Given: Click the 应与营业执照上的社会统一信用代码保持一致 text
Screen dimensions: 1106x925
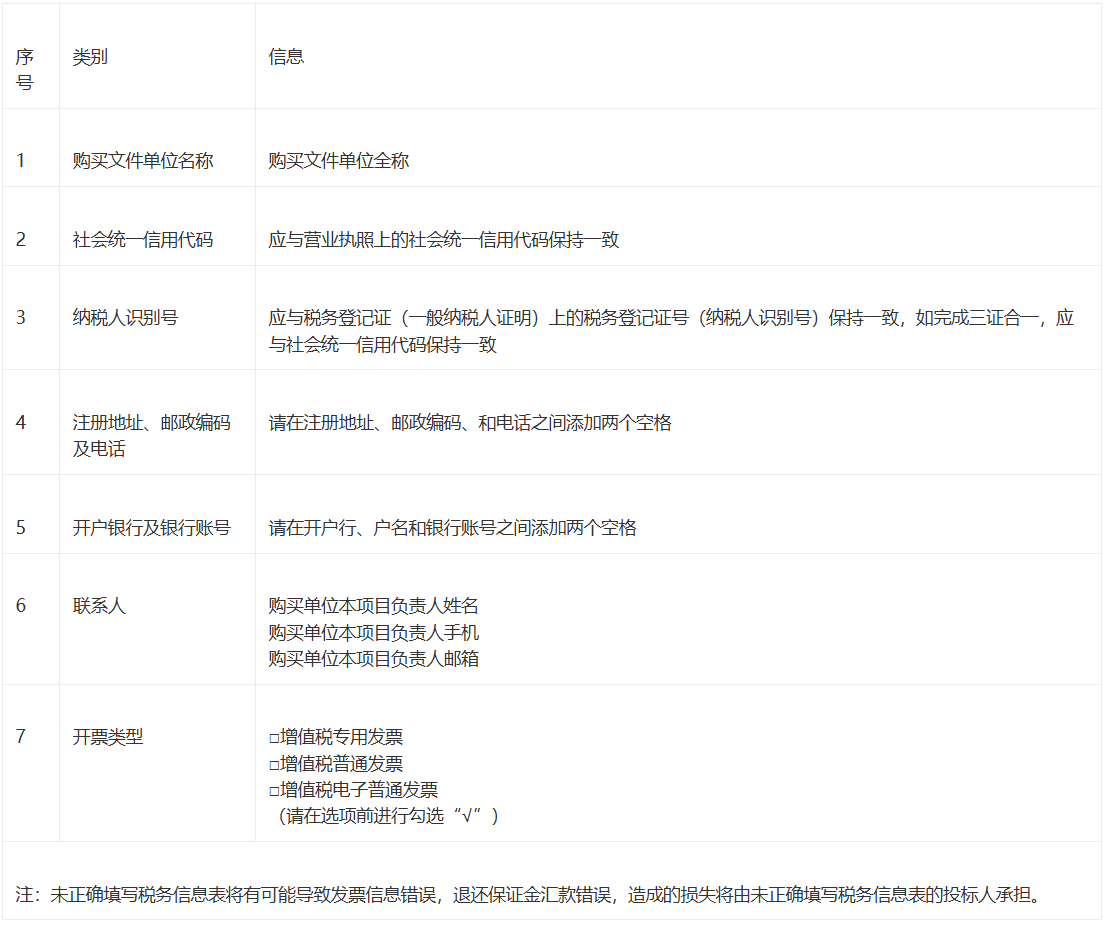Looking at the screenshot, I should tap(444, 240).
